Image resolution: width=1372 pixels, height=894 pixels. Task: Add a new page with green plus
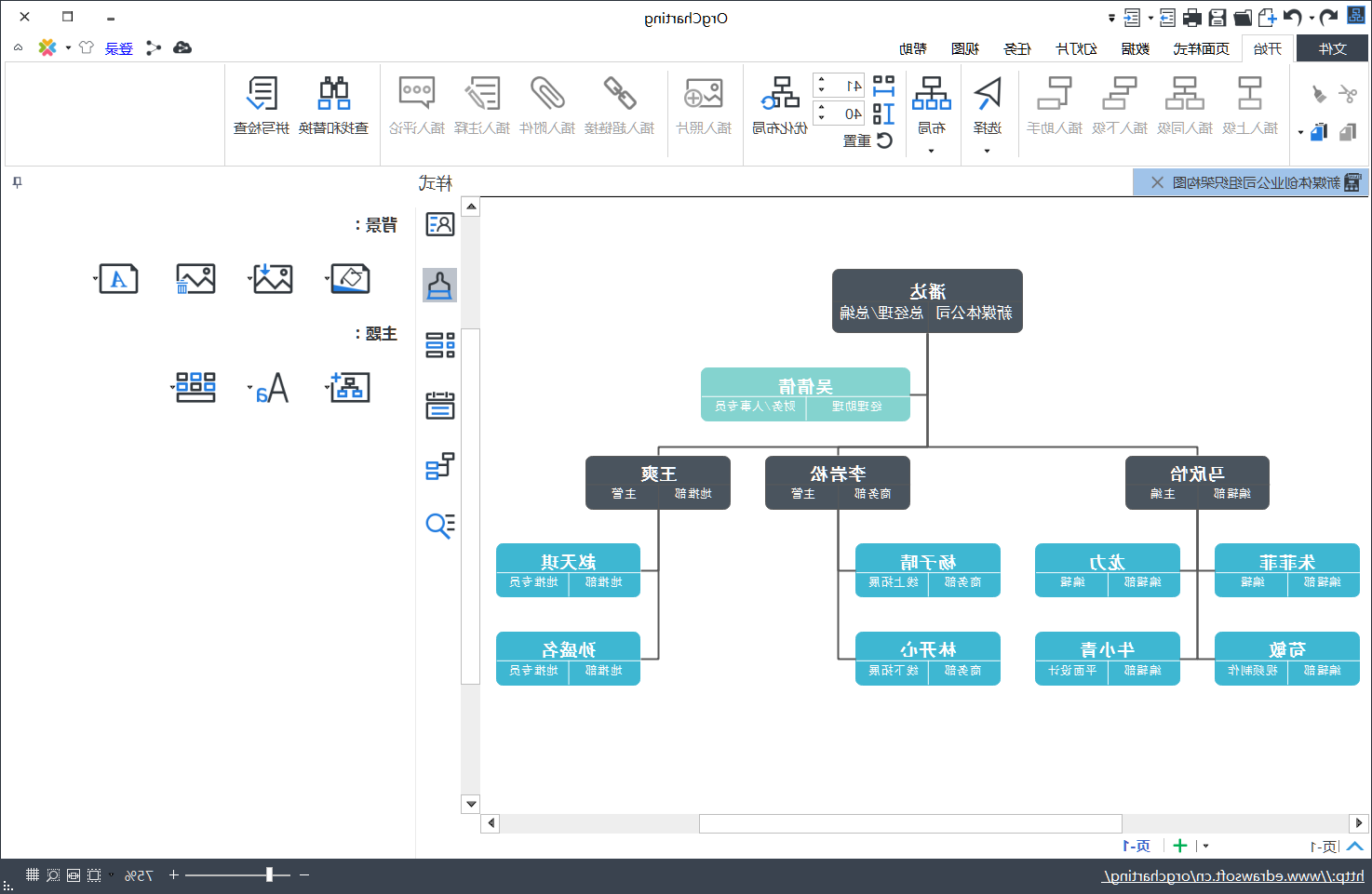[x=1180, y=846]
